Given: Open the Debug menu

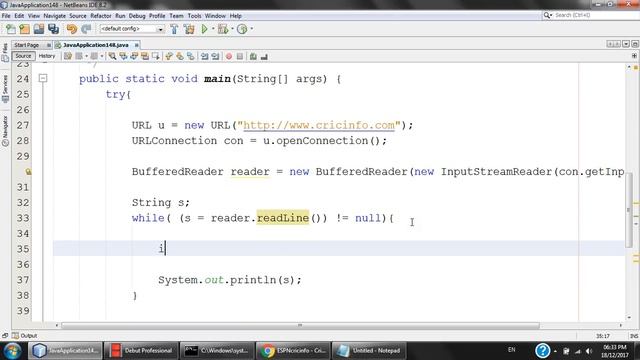Looking at the screenshot, I should pos(137,16).
